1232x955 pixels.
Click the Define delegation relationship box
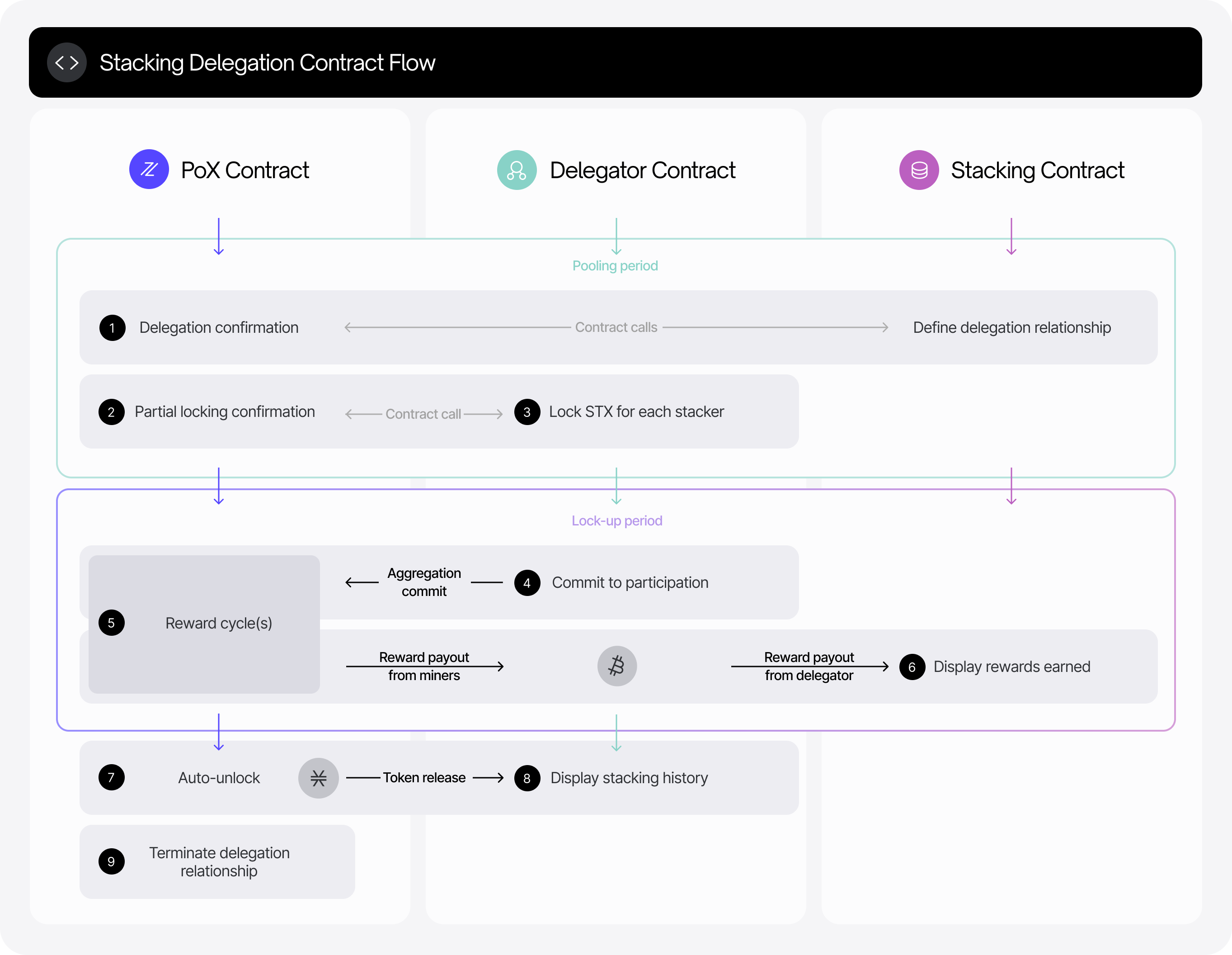1011,327
